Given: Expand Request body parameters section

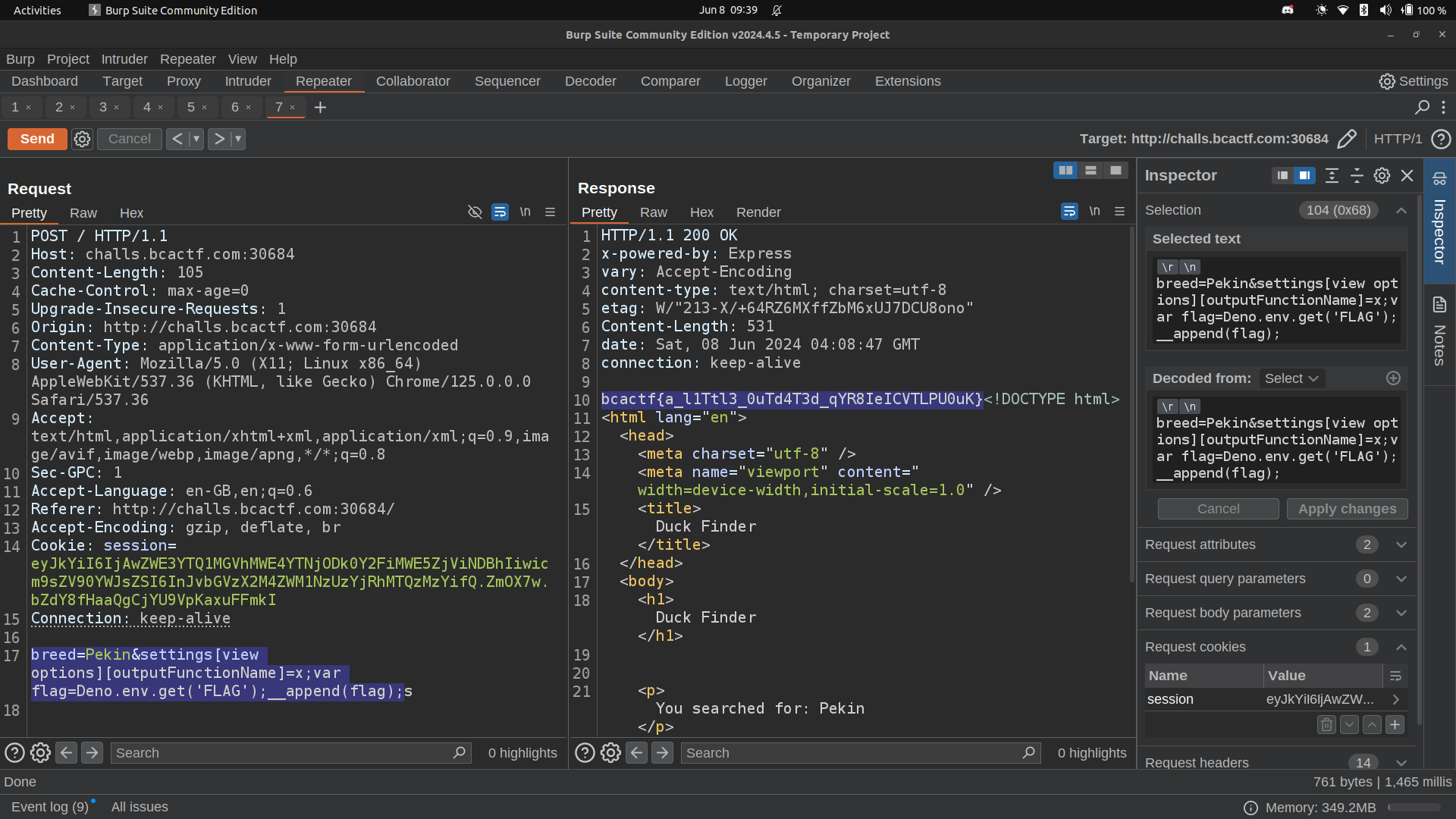Looking at the screenshot, I should (x=1401, y=613).
